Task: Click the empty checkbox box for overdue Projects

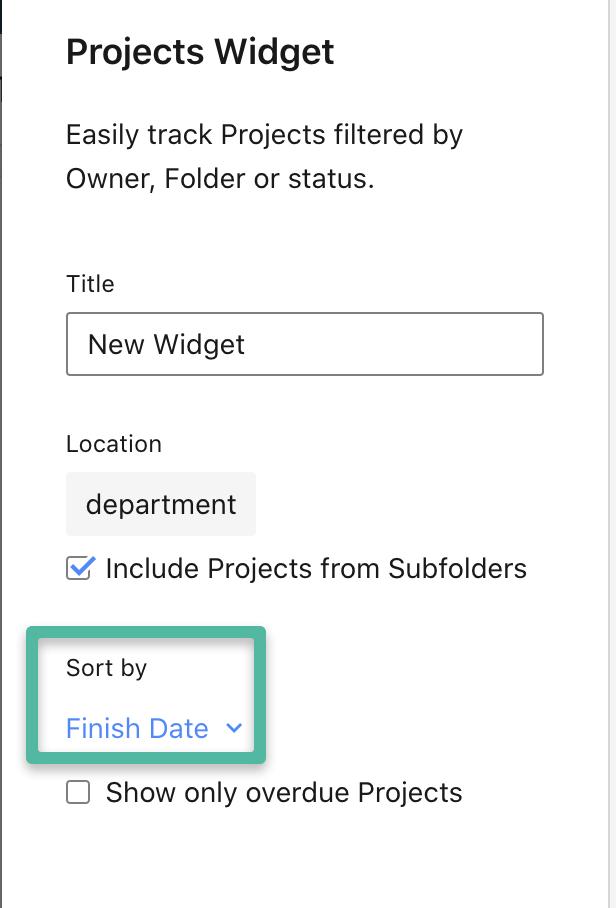Action: point(78,793)
